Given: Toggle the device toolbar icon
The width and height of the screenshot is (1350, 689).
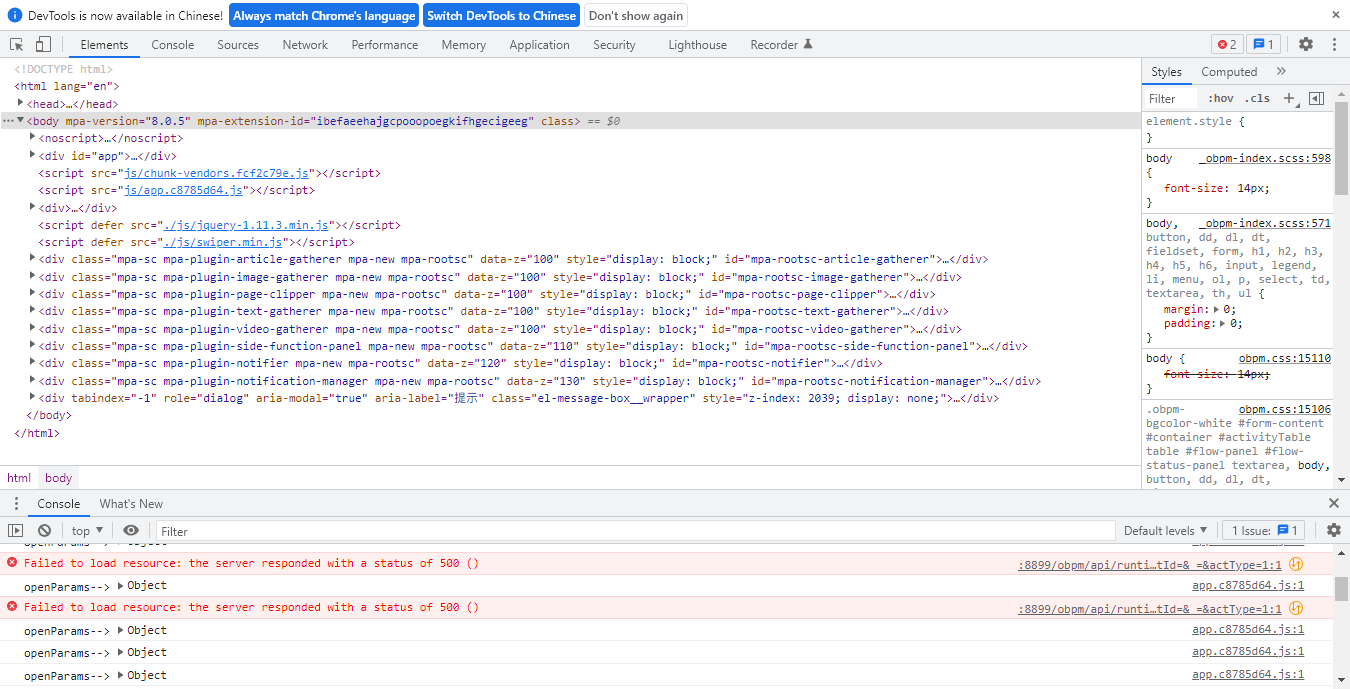Looking at the screenshot, I should [43, 45].
